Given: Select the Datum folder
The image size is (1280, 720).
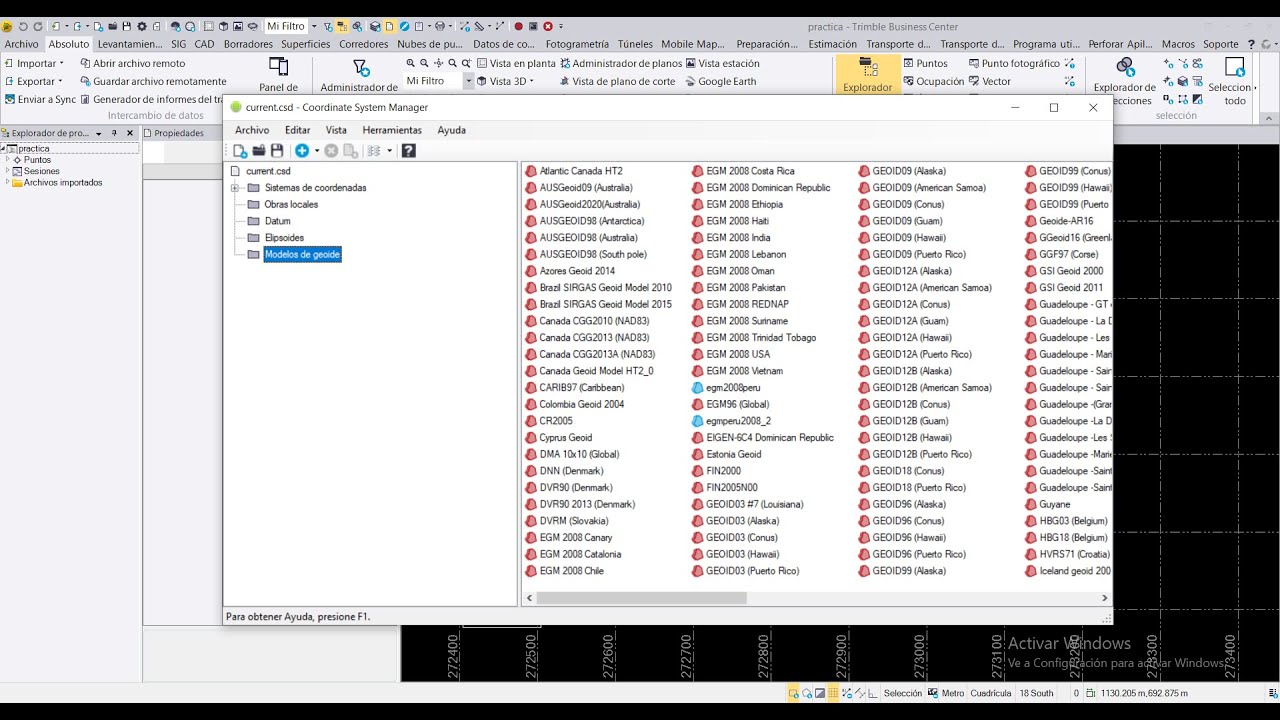Looking at the screenshot, I should click(277, 221).
